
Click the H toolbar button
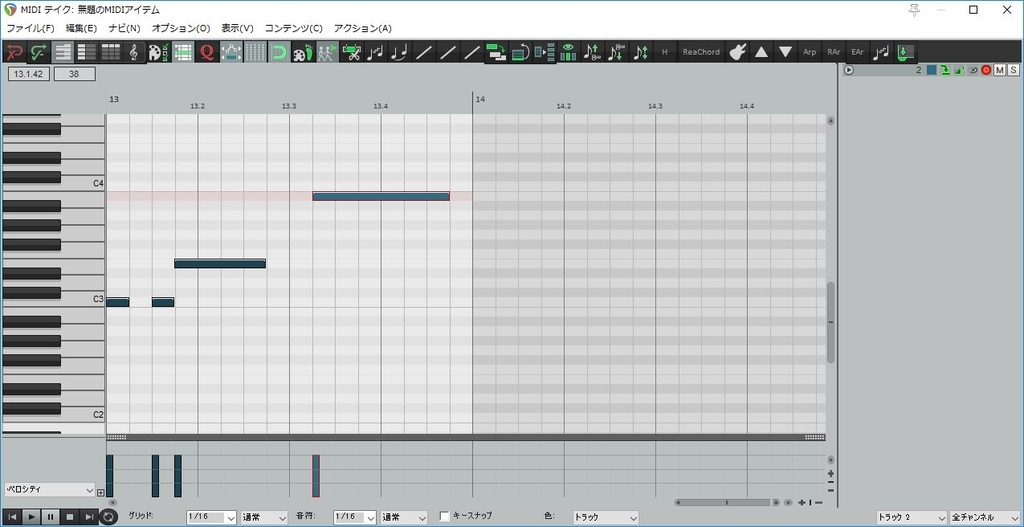click(665, 52)
